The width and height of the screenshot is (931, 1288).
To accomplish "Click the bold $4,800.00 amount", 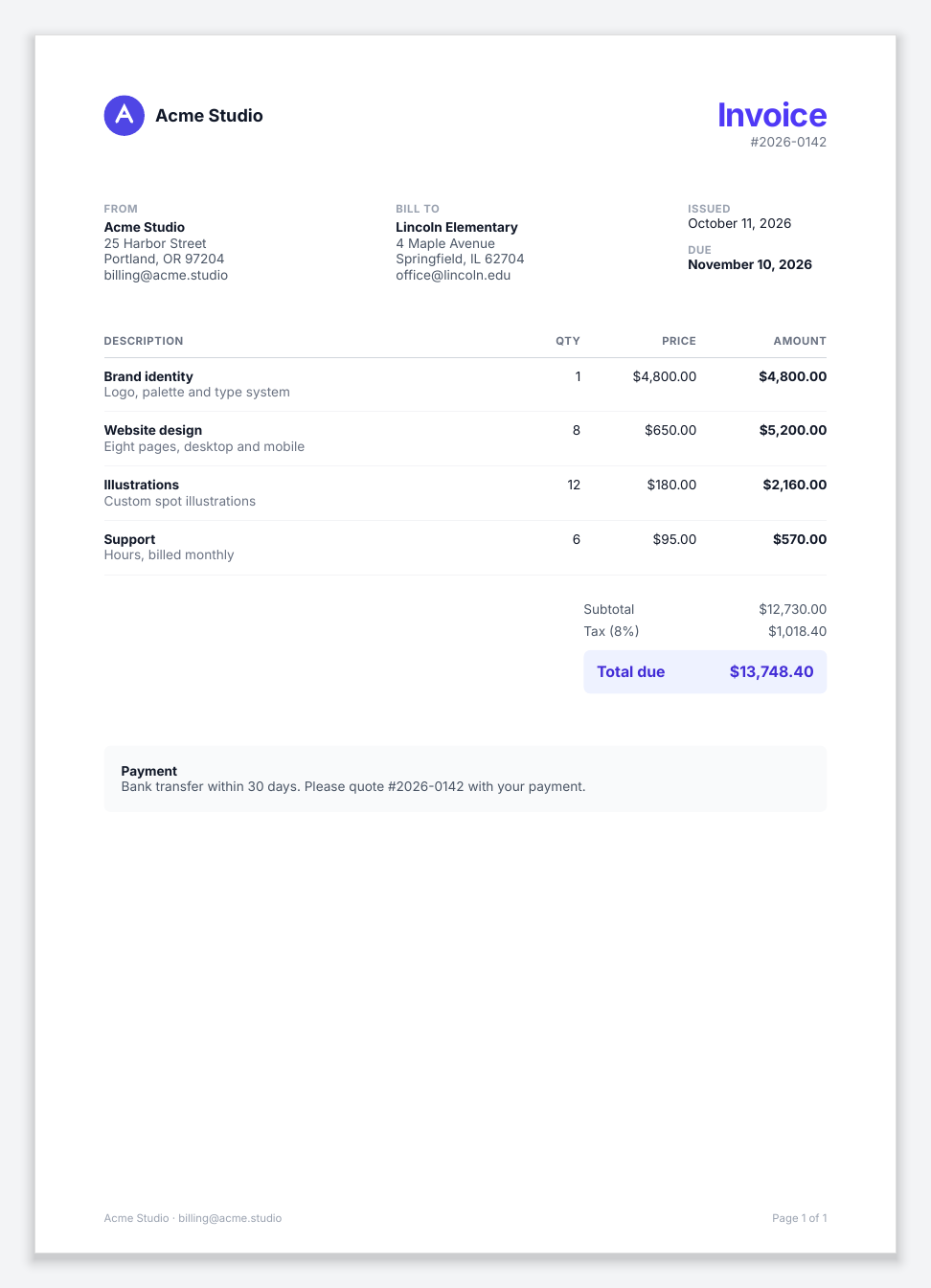I will click(x=793, y=376).
